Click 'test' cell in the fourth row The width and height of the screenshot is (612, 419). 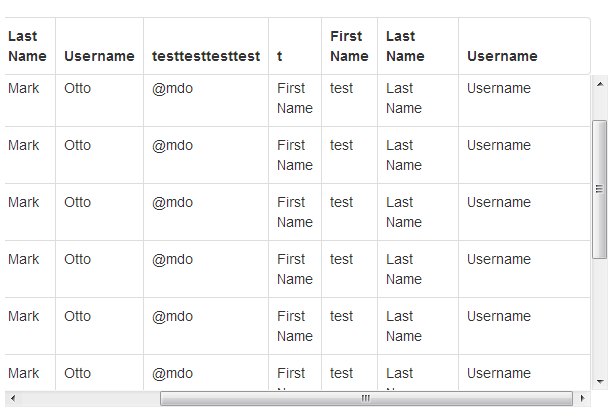(341, 259)
